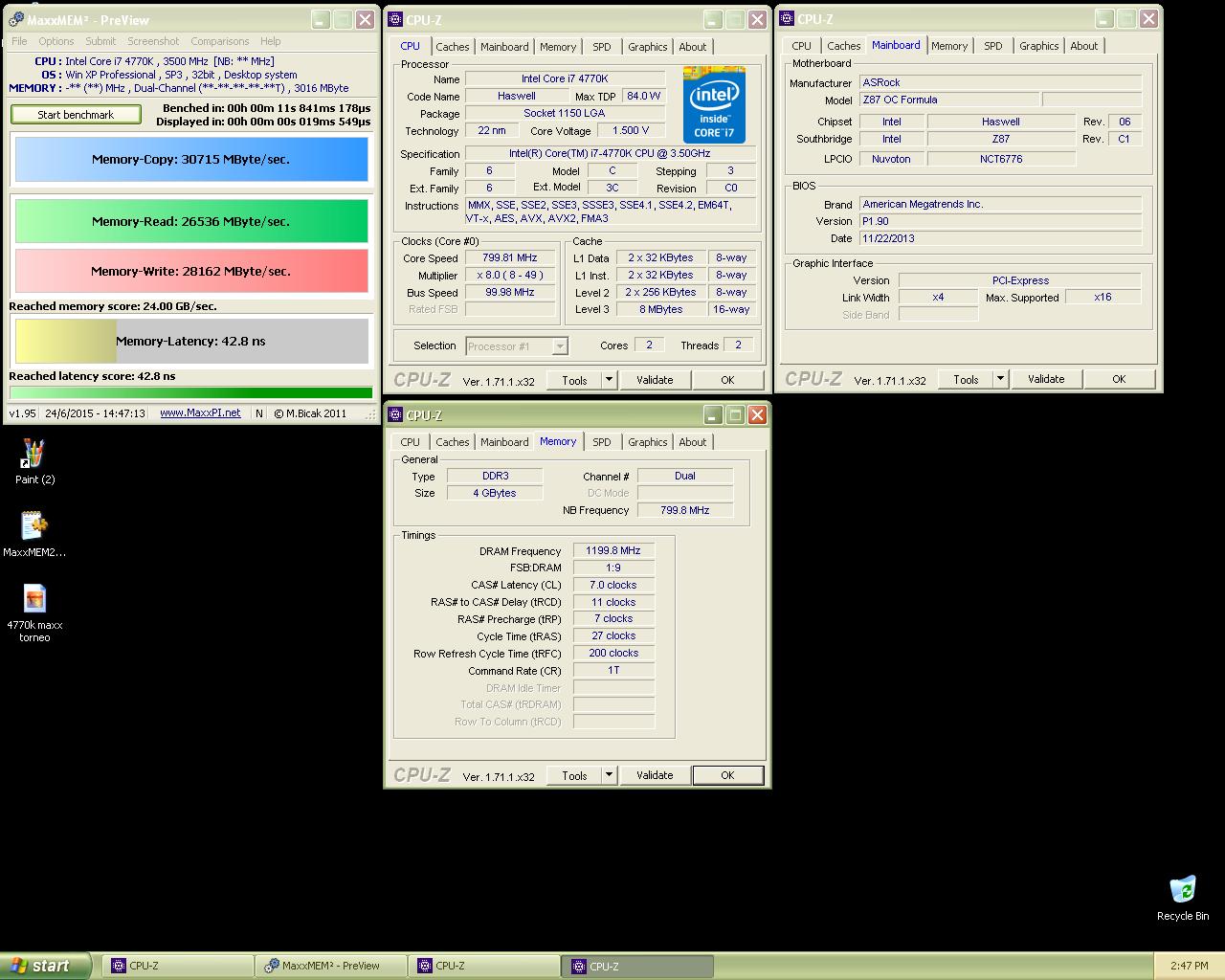
Task: Switch to SPD tab in Mainboard window
Action: (993, 46)
